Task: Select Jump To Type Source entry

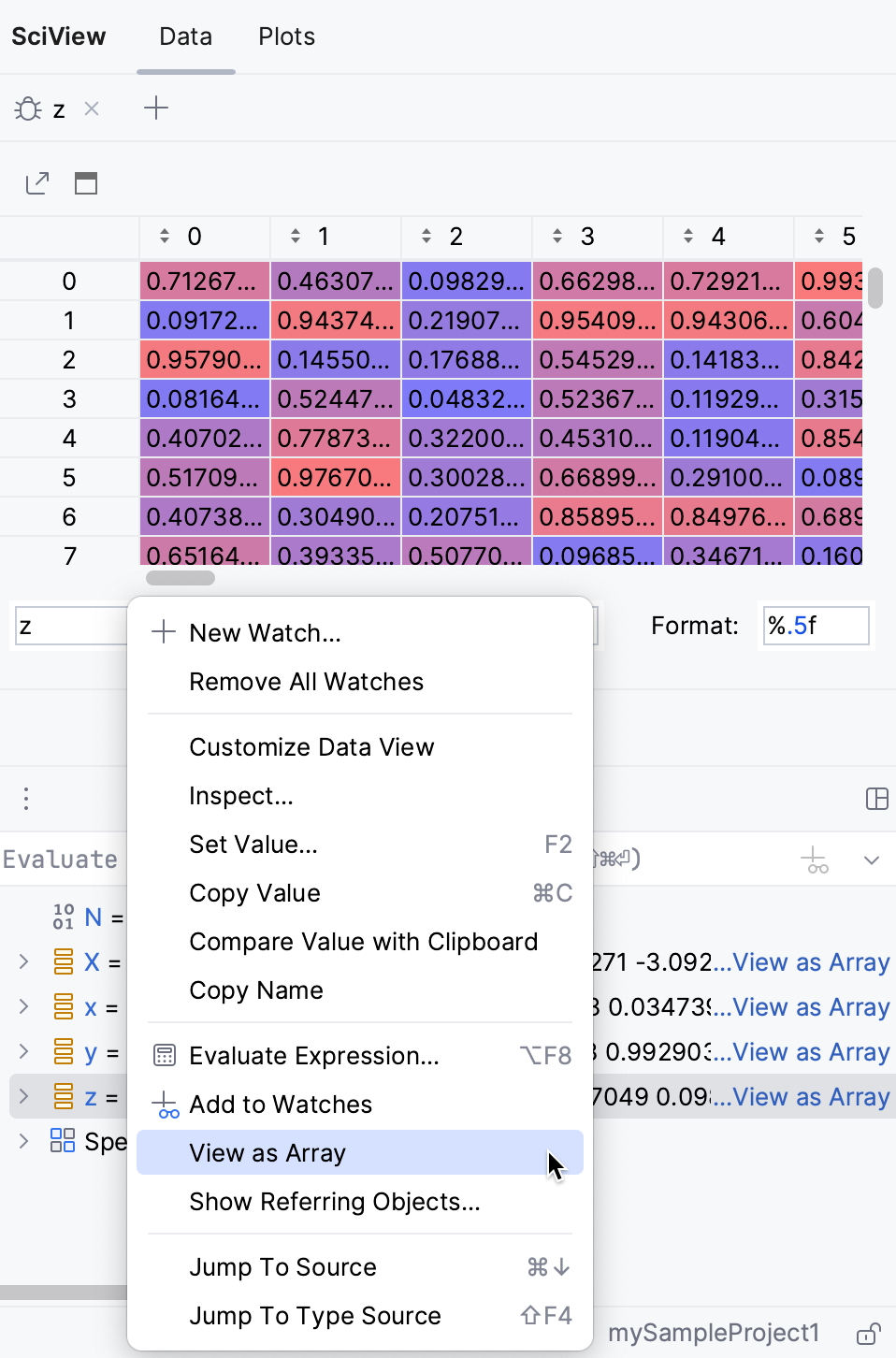Action: [x=360, y=1316]
